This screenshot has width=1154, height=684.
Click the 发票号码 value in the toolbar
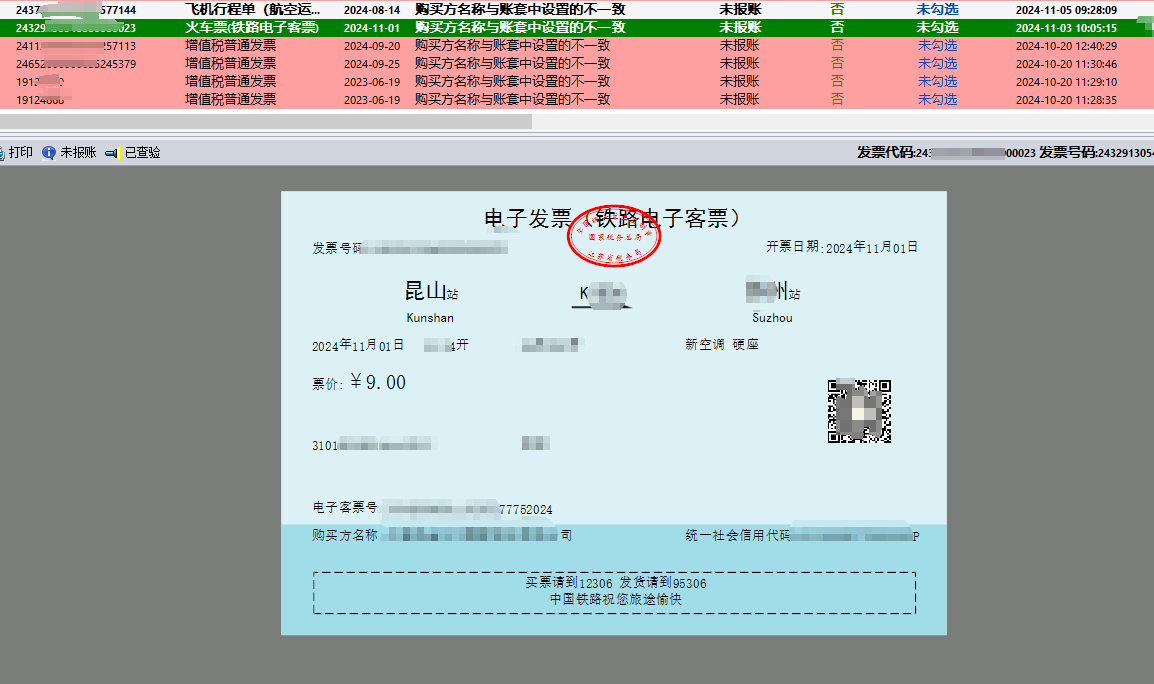click(1125, 152)
